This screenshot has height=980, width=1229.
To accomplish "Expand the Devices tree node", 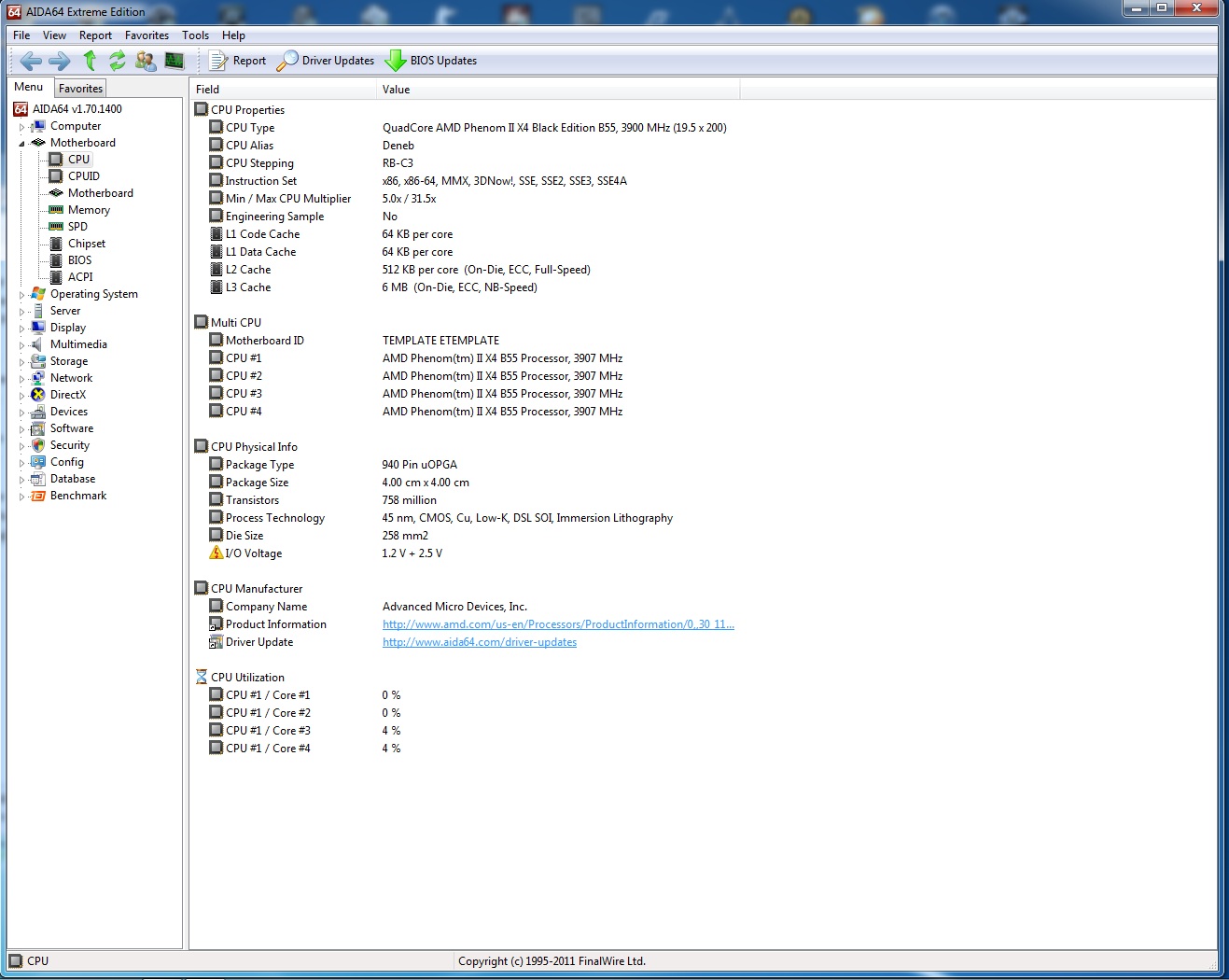I will [x=22, y=413].
